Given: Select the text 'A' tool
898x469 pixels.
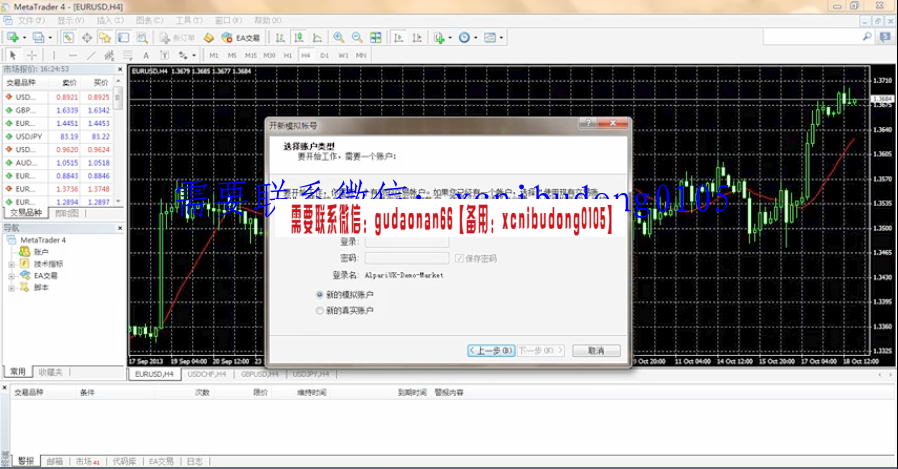Looking at the screenshot, I should point(146,56).
